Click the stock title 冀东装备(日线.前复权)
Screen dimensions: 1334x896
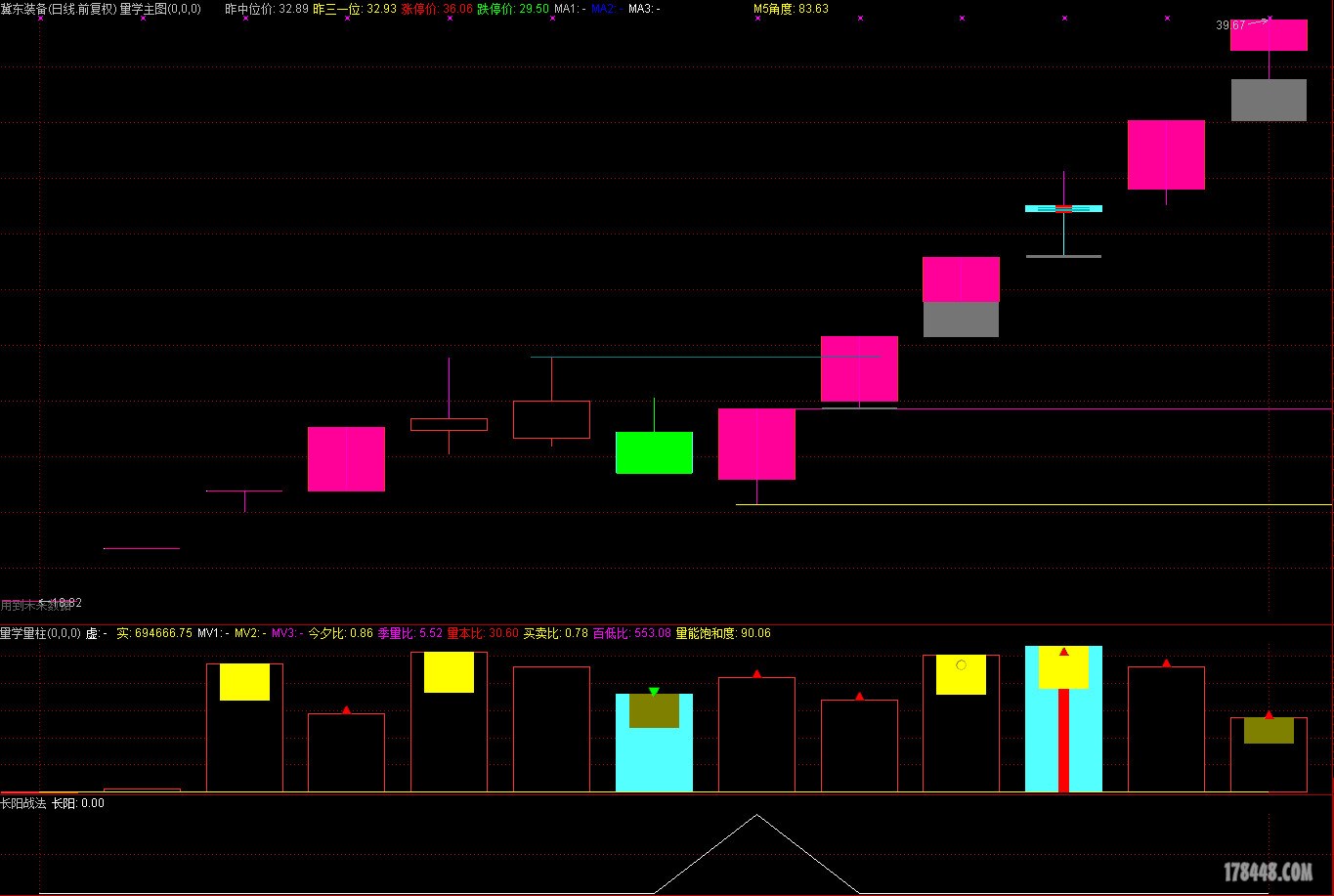pos(59,9)
